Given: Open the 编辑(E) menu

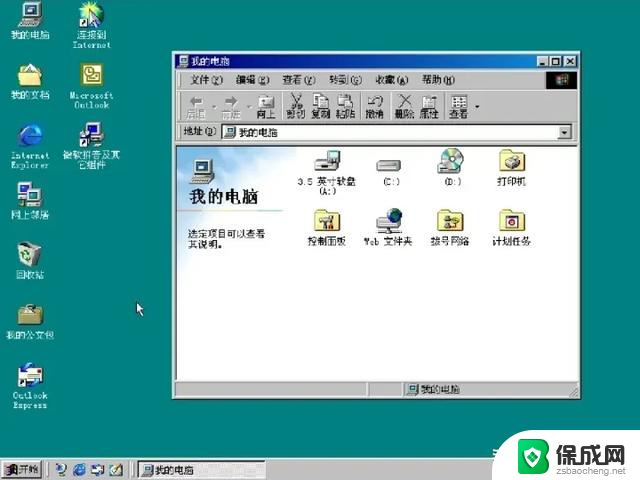Looking at the screenshot, I should click(x=253, y=80).
